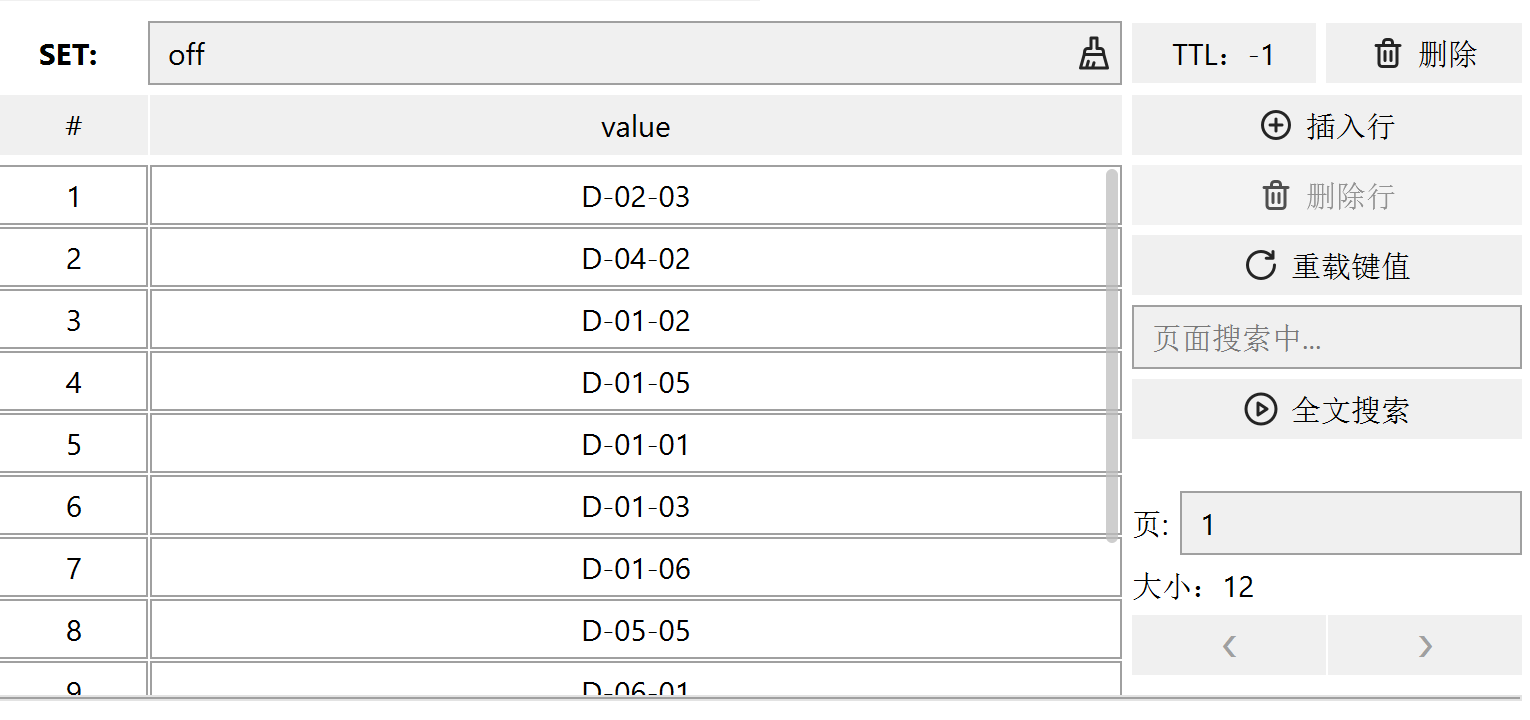Click the key name field containing "off"
This screenshot has width=1530, height=720.
pos(610,54)
